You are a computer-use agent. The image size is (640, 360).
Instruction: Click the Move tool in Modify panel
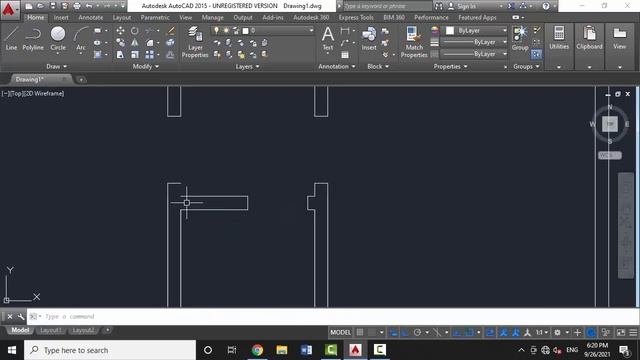tap(120, 31)
